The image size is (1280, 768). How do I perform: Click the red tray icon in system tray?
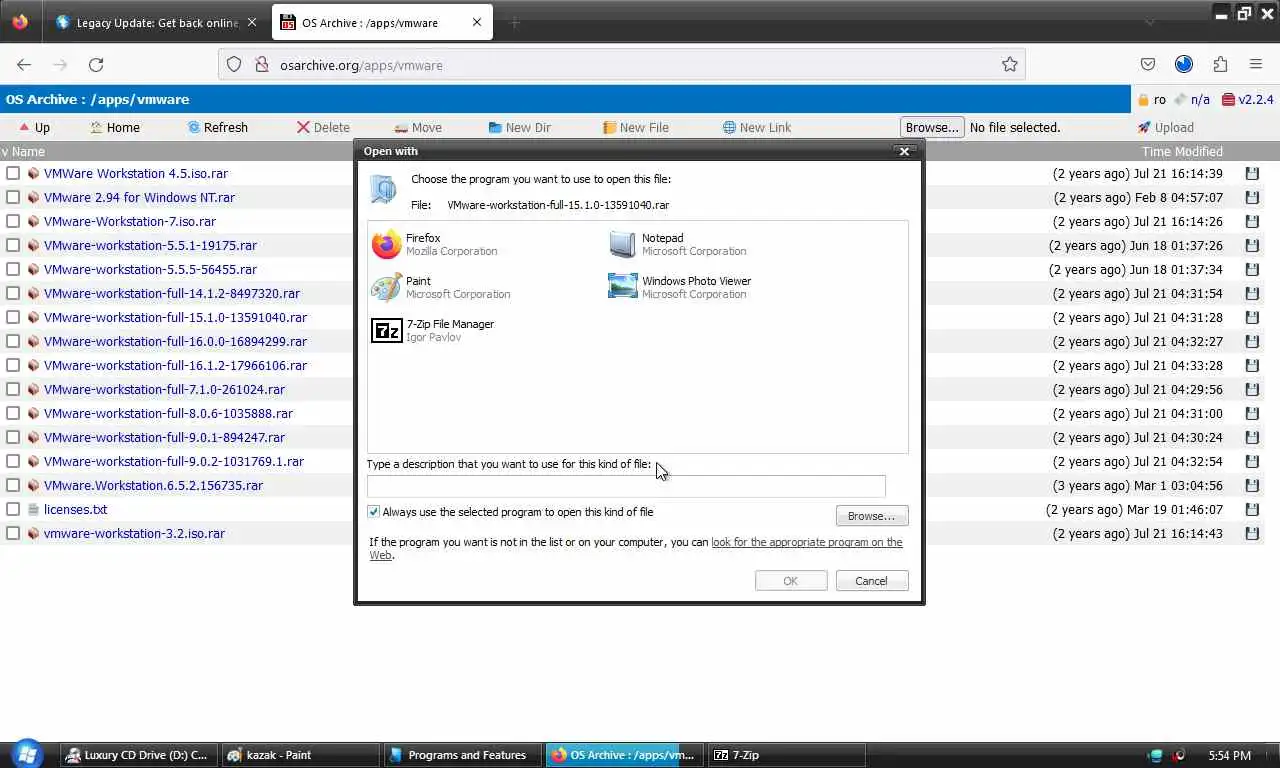tap(1180, 755)
